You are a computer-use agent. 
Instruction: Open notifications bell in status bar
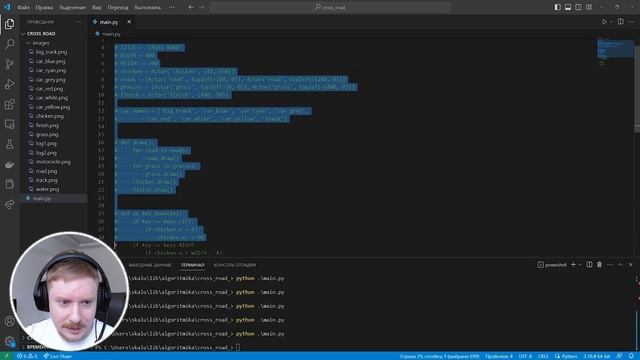[x=631, y=356]
